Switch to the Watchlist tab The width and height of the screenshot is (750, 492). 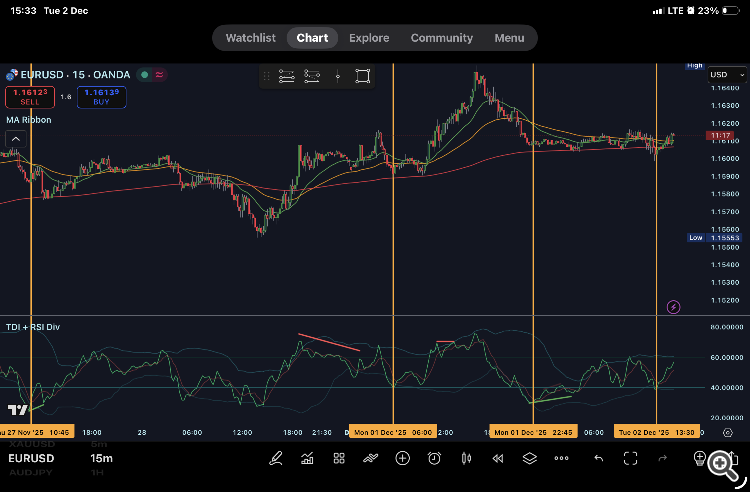coord(250,38)
